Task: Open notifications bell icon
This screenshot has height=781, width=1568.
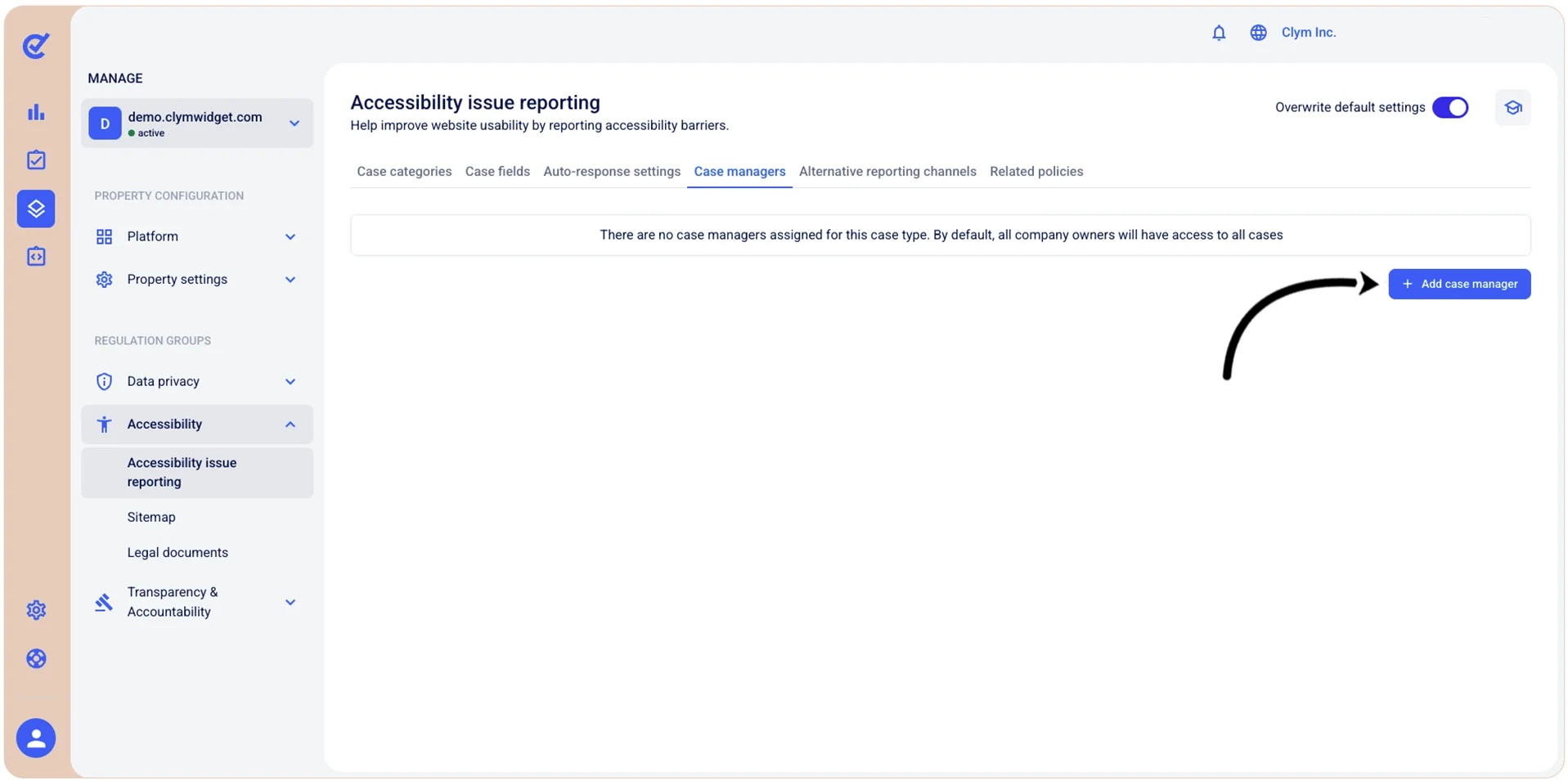Action: (x=1219, y=33)
